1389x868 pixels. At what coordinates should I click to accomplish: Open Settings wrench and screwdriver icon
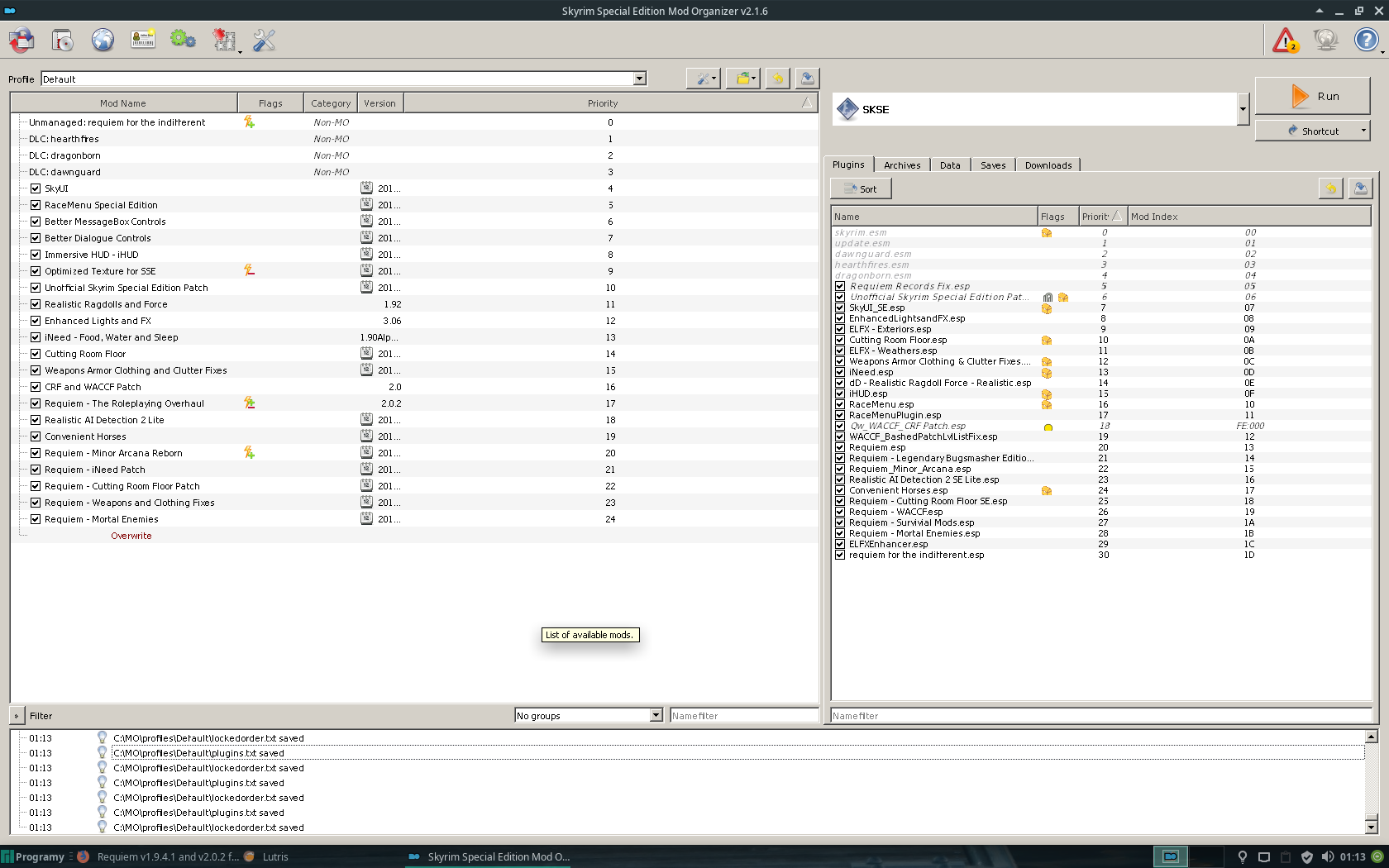(x=264, y=40)
